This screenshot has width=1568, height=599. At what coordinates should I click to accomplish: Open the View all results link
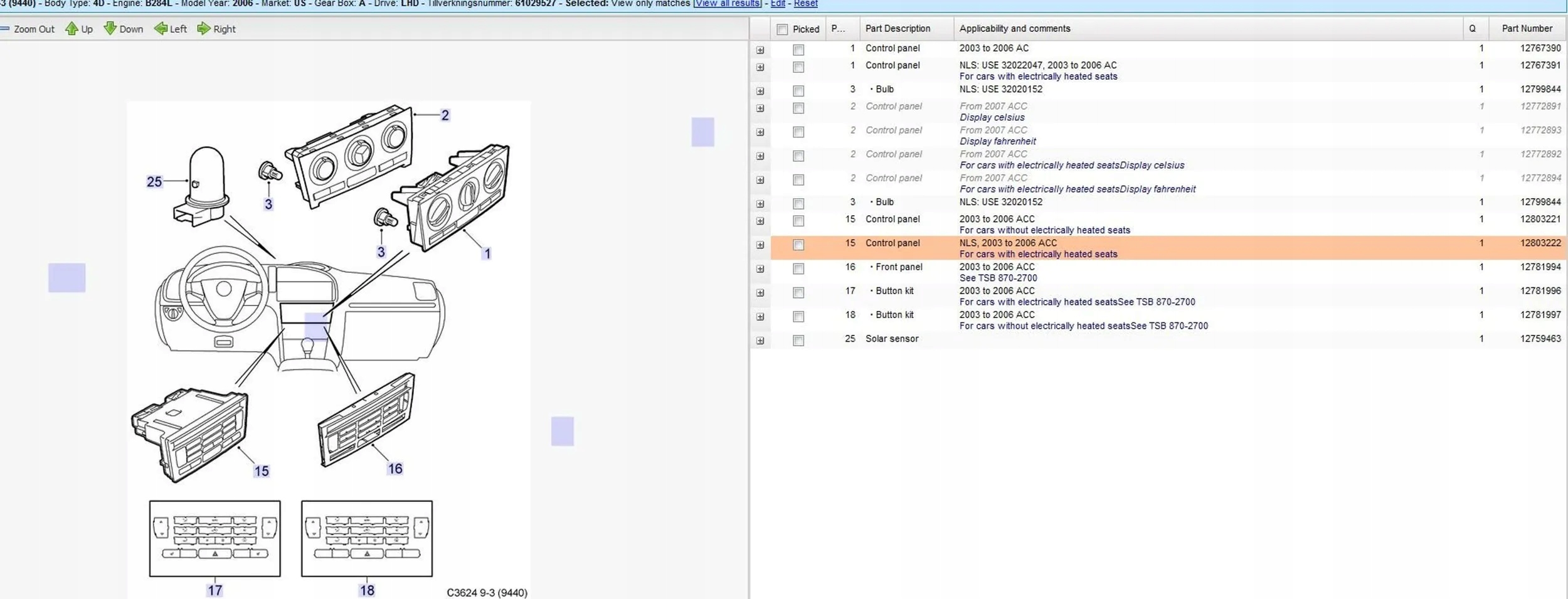(727, 4)
